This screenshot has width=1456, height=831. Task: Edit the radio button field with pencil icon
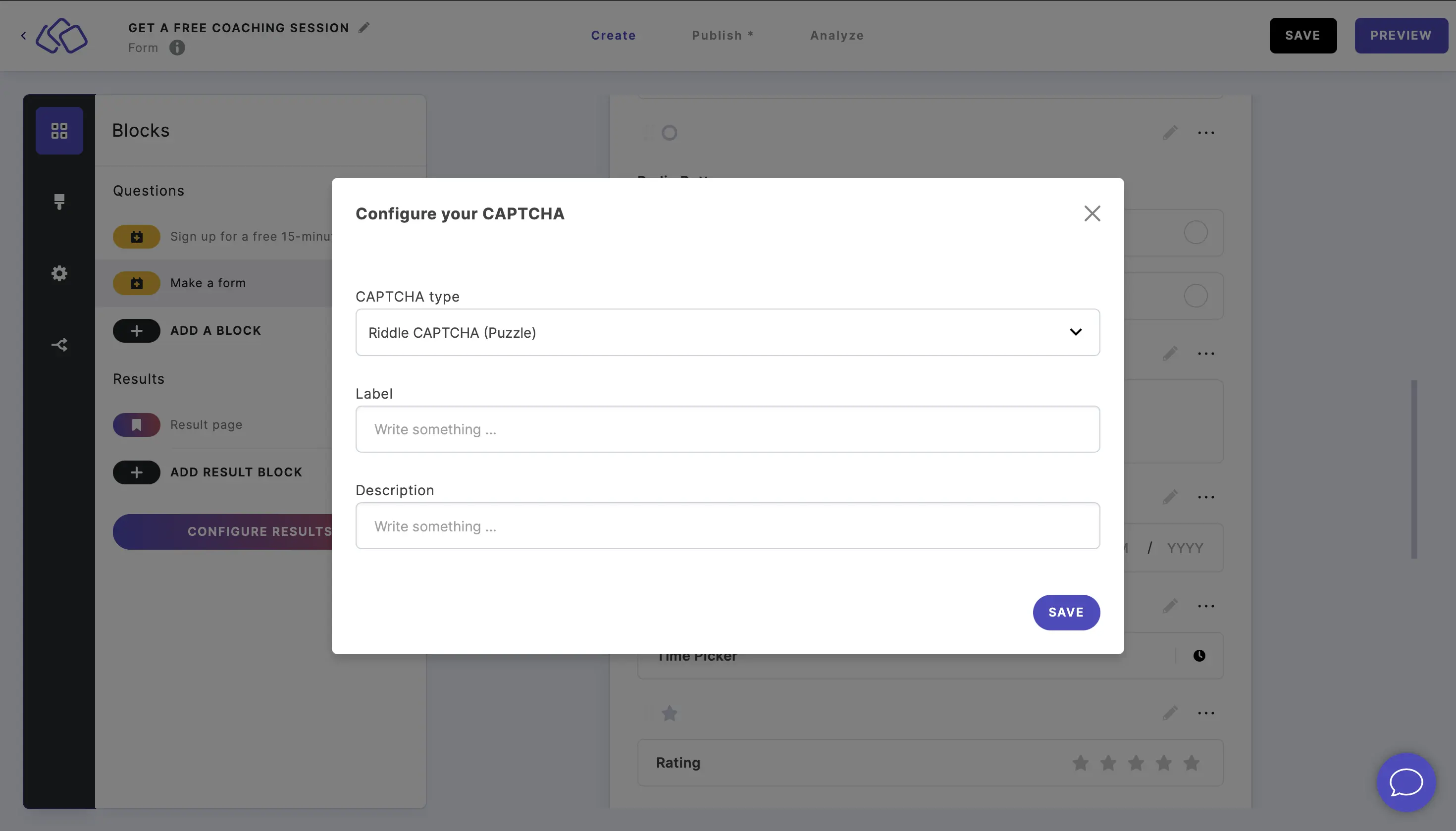[1169, 132]
